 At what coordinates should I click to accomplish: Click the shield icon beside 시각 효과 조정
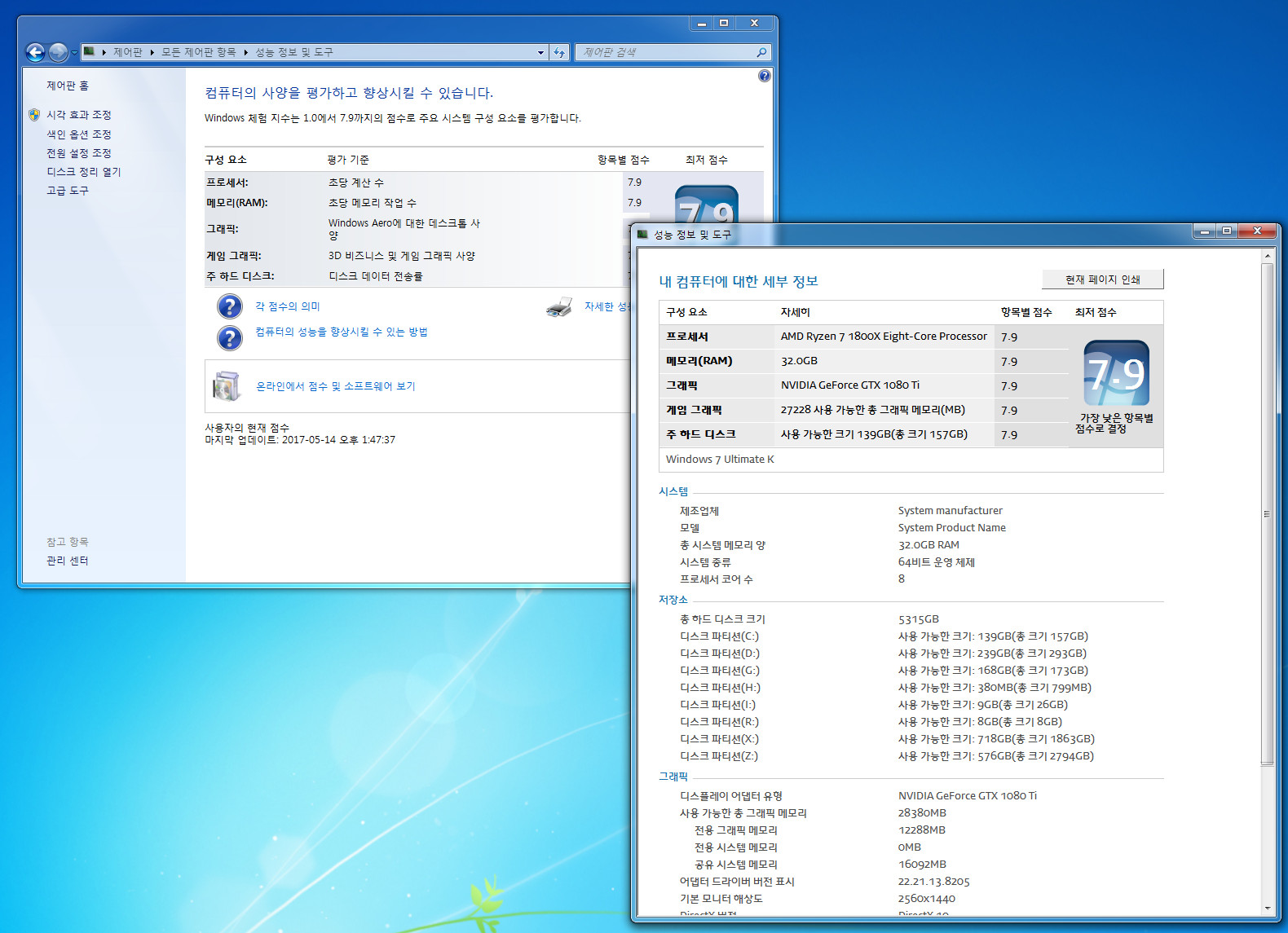tap(34, 115)
